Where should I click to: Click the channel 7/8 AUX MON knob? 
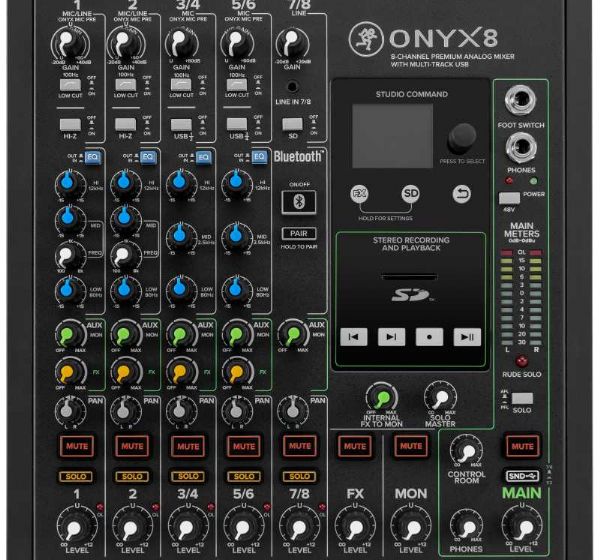pos(293,335)
